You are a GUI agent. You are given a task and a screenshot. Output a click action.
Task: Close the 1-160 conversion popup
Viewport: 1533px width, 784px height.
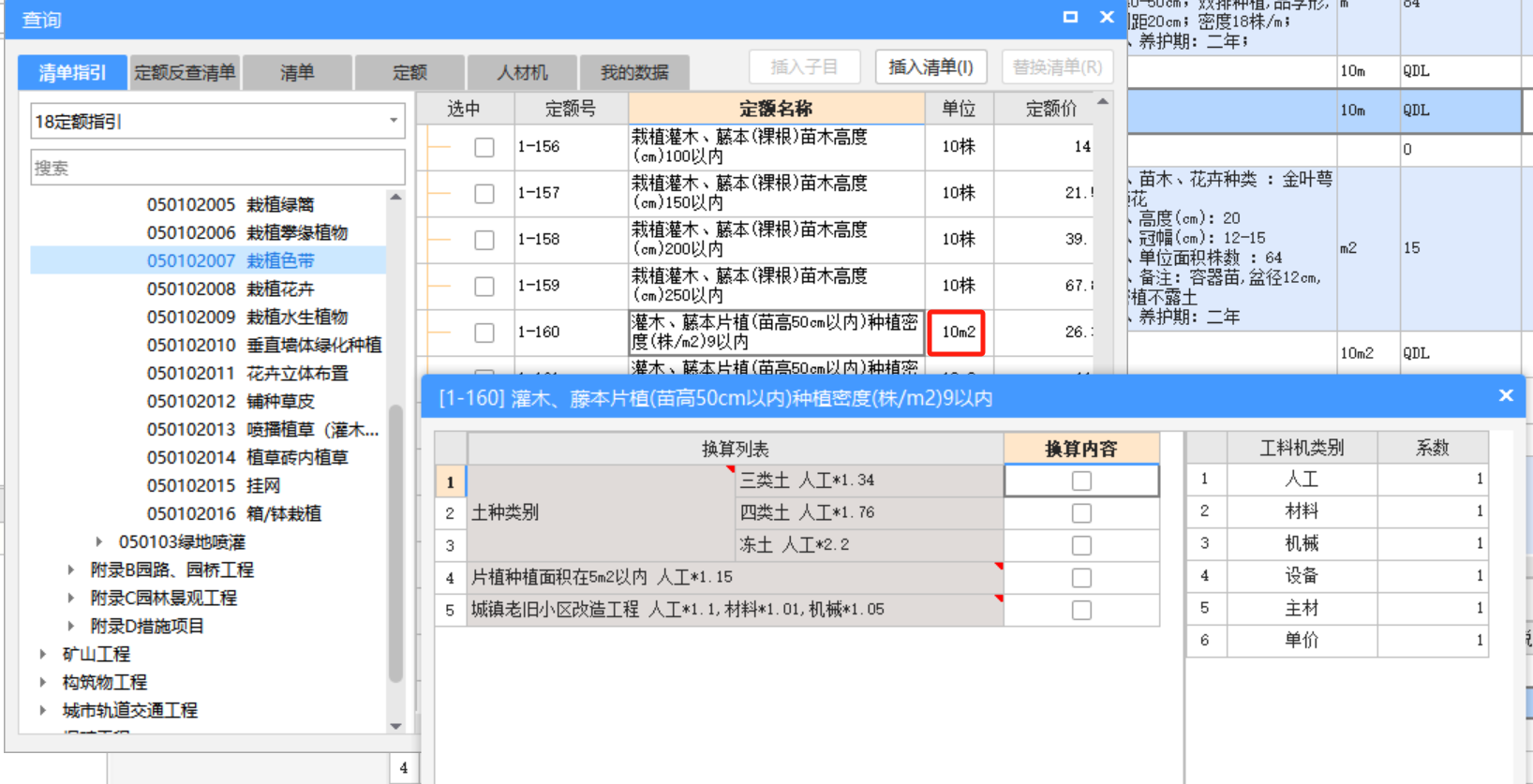tap(1506, 395)
